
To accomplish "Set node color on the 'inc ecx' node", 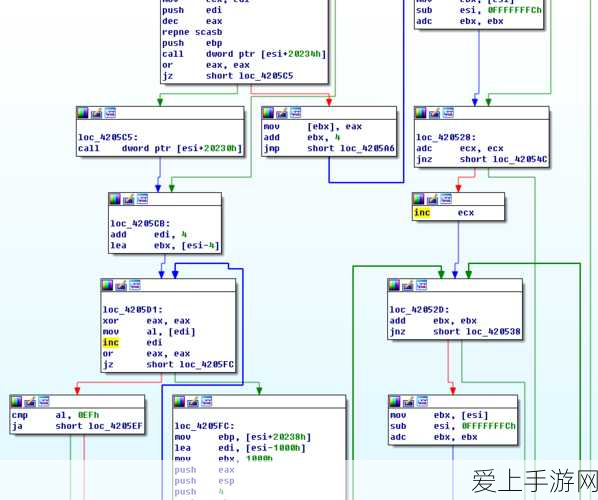I will [418, 199].
